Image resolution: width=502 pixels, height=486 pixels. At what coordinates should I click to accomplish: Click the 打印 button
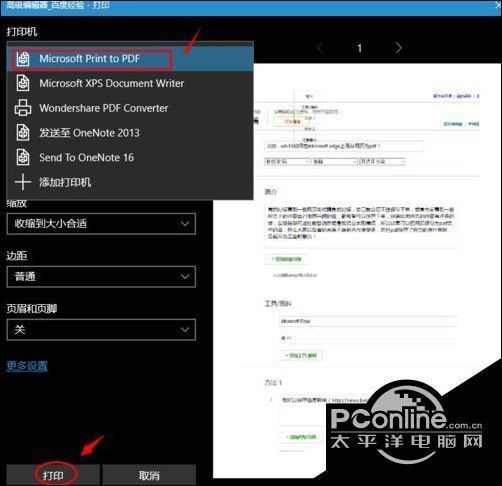(x=53, y=475)
